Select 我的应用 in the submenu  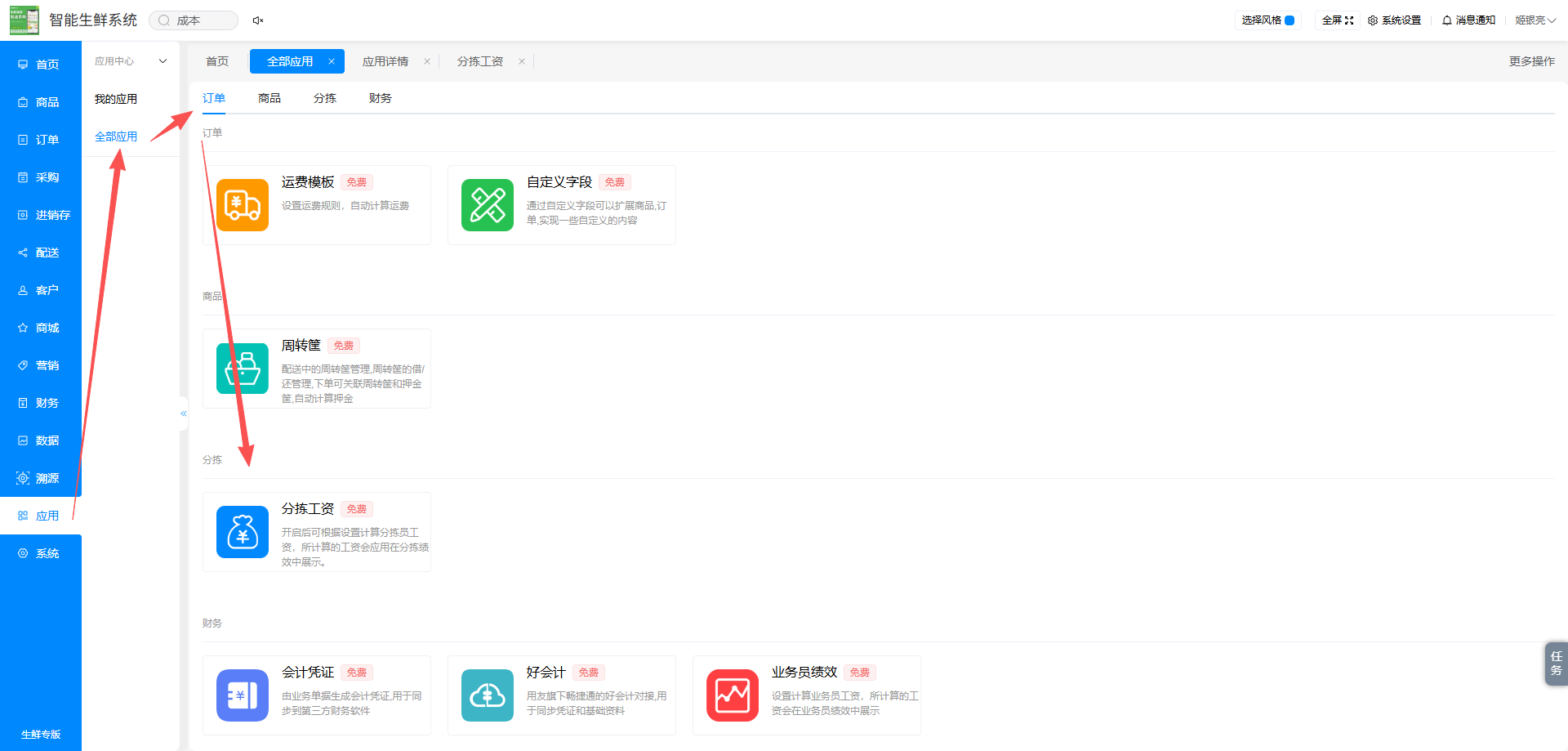116,99
